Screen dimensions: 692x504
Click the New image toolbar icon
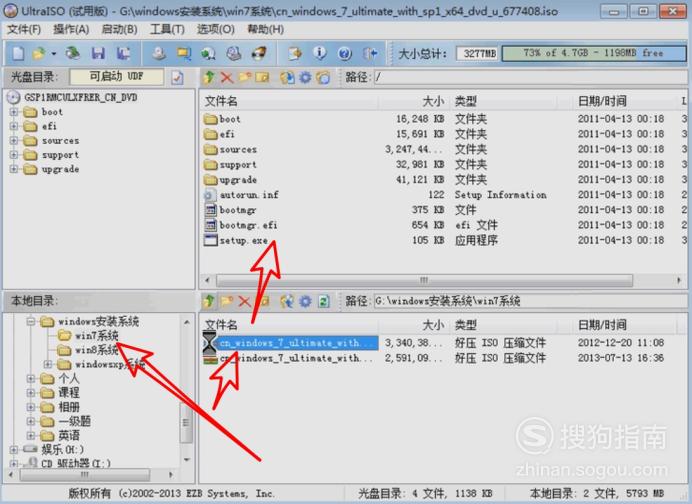18,53
